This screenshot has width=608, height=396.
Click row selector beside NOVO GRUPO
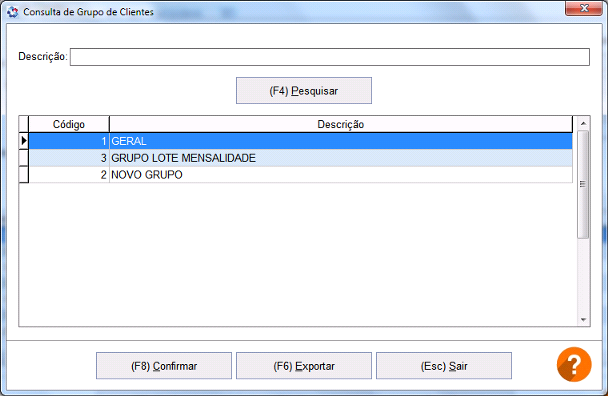[x=24, y=175]
